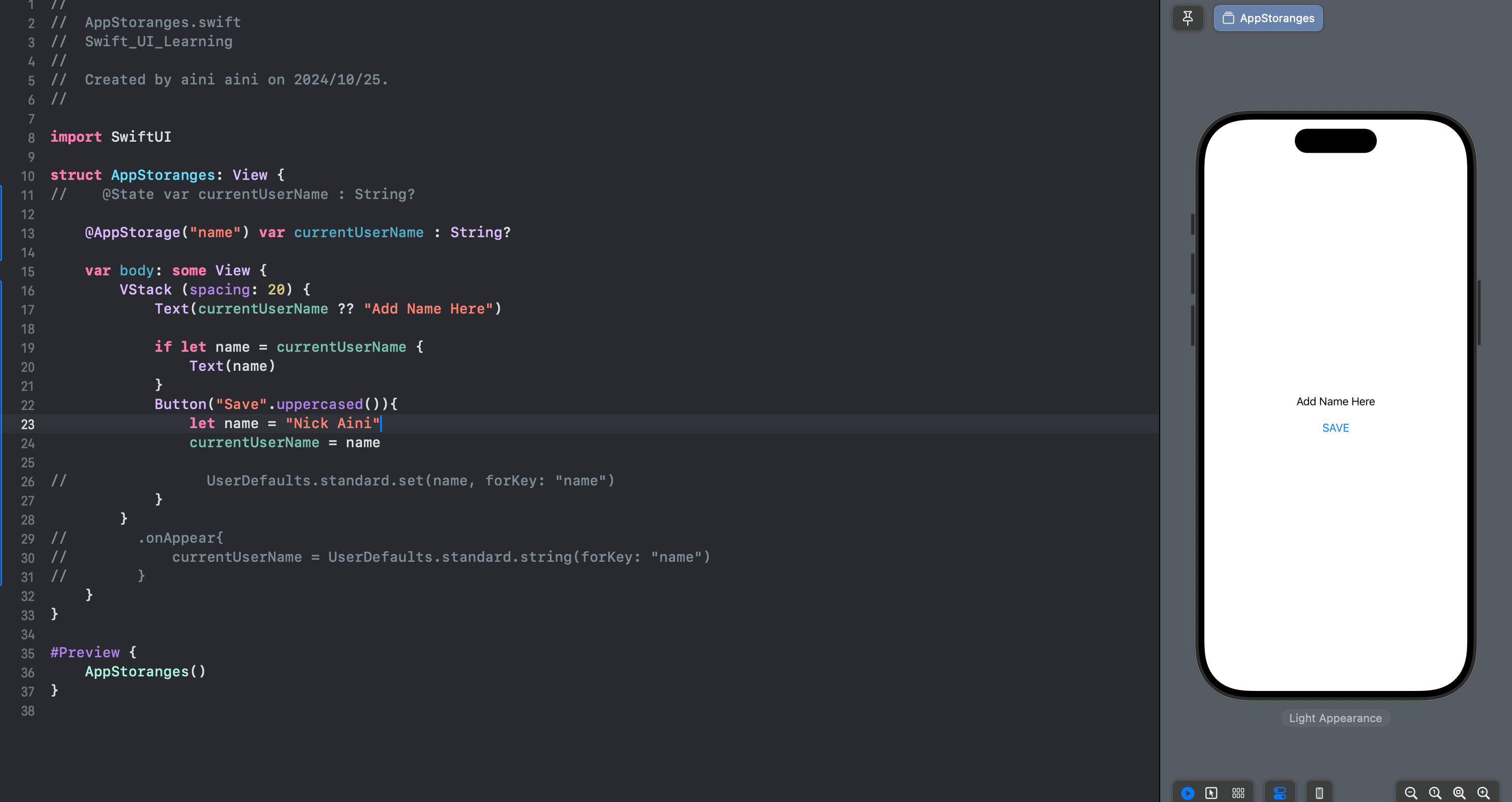Image resolution: width=1512 pixels, height=802 pixels.
Task: Click 'Text(name)' on line 20
Action: tap(232, 366)
